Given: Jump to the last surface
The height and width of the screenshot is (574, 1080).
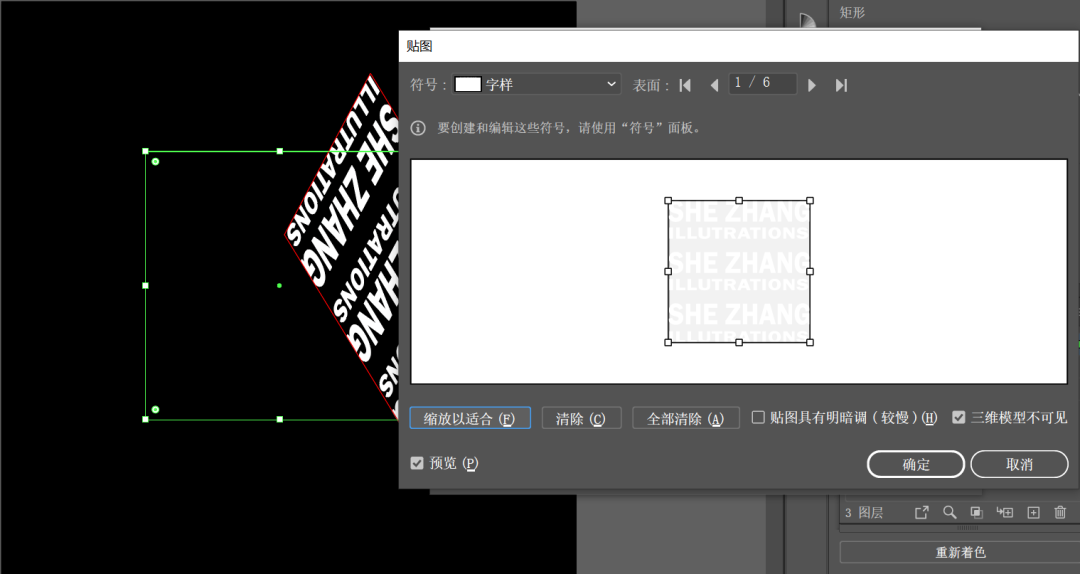Looking at the screenshot, I should pos(841,85).
